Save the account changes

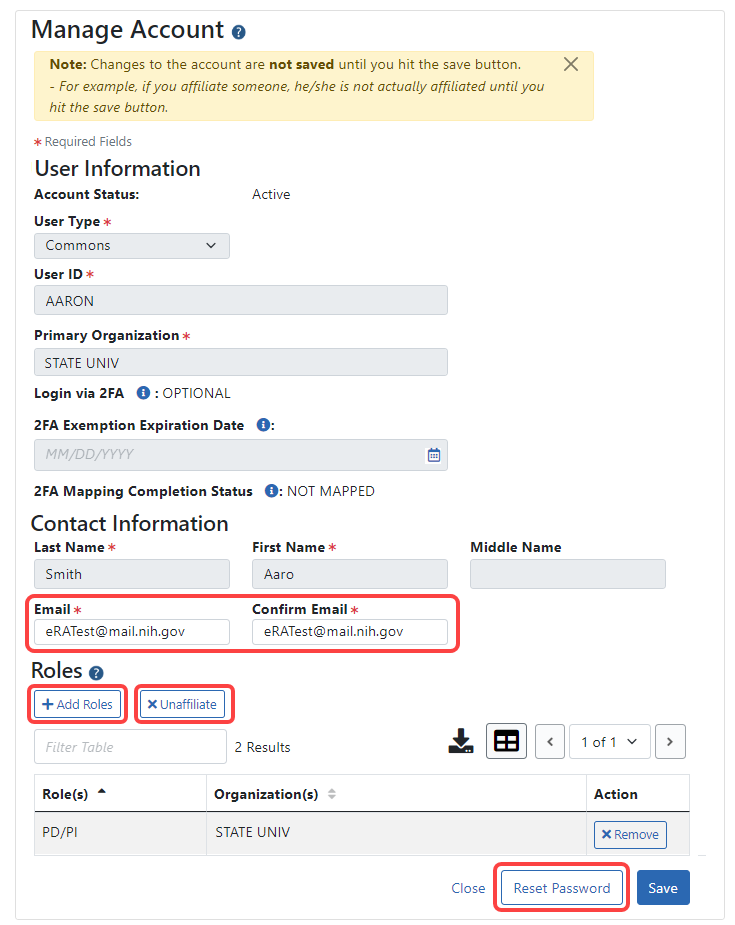(x=663, y=888)
